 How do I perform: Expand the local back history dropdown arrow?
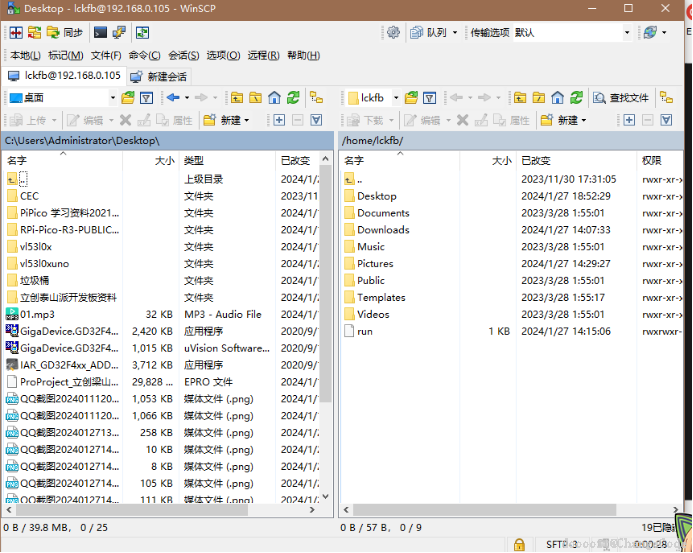(x=187, y=98)
